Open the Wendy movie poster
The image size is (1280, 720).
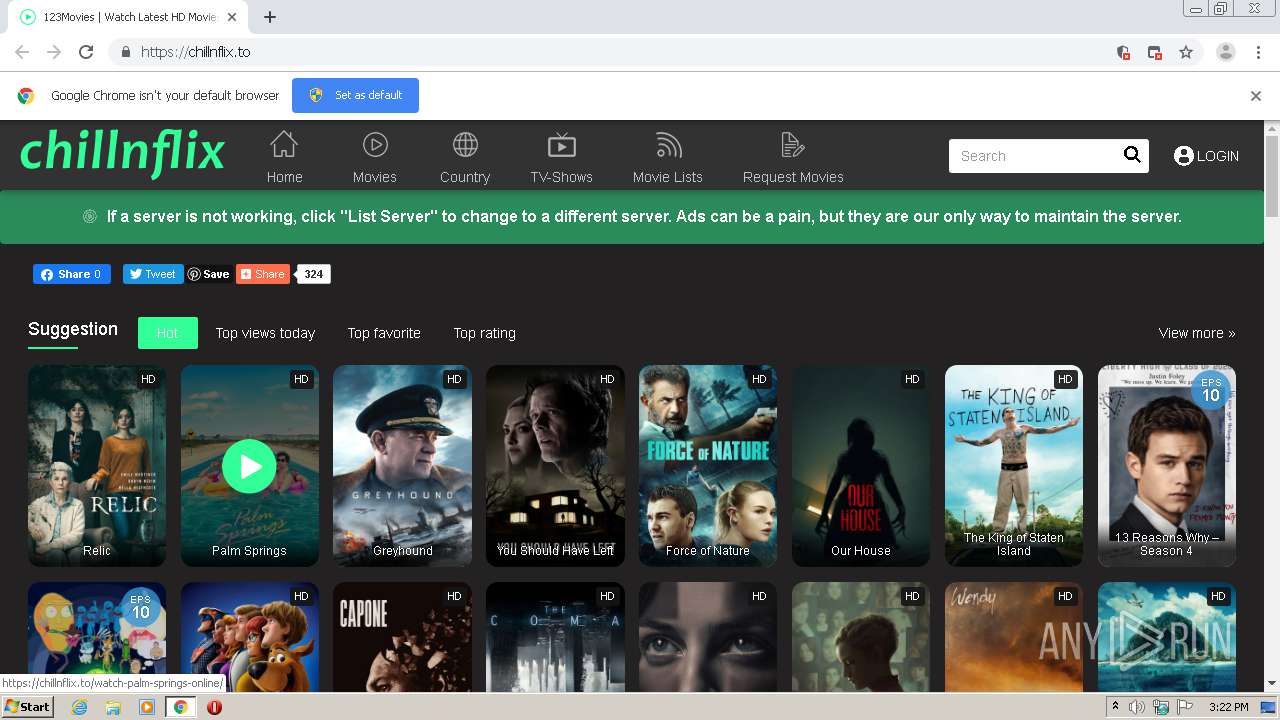1014,636
